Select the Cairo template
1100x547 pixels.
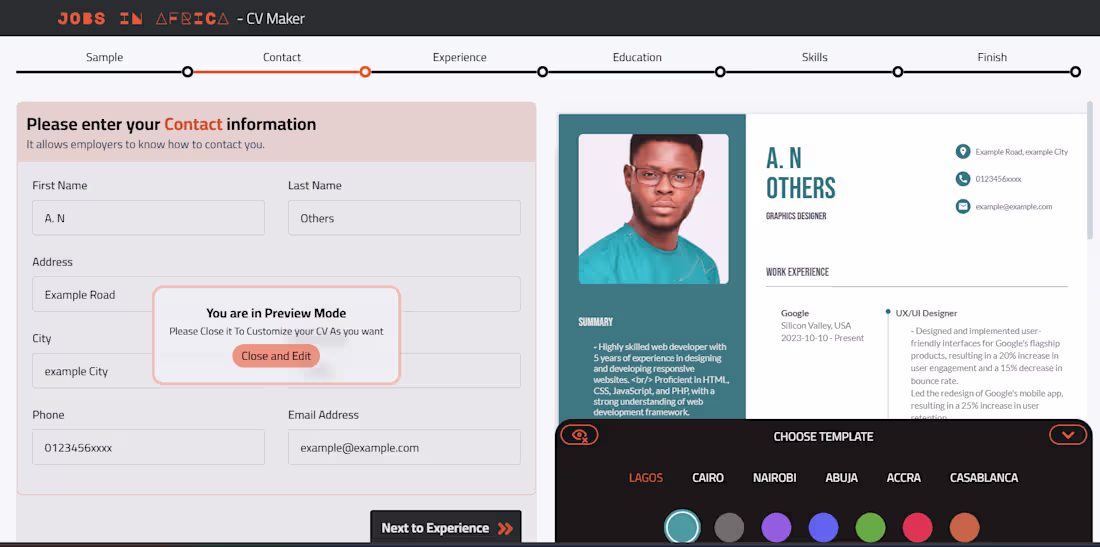(x=708, y=478)
